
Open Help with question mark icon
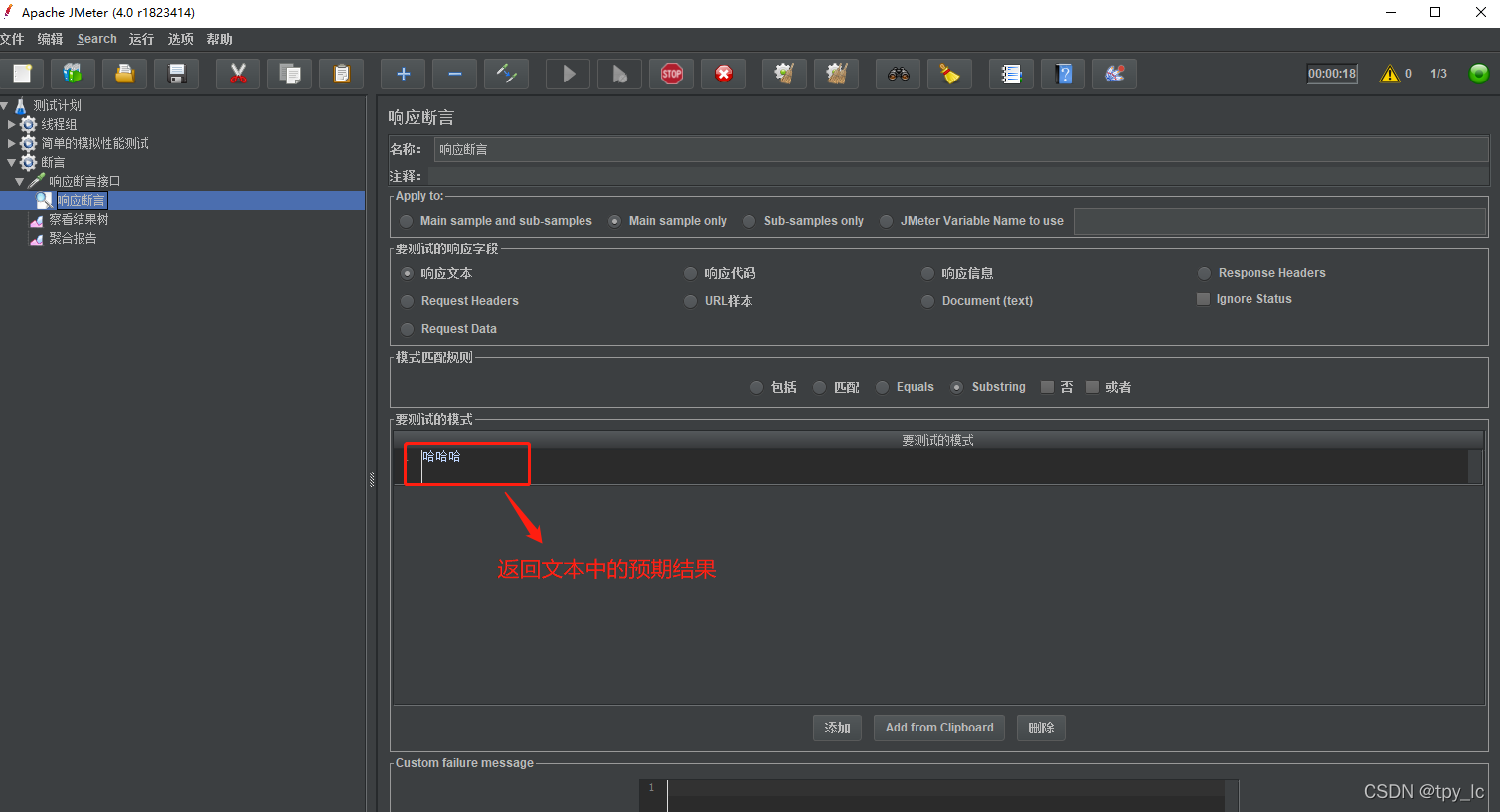point(1063,74)
